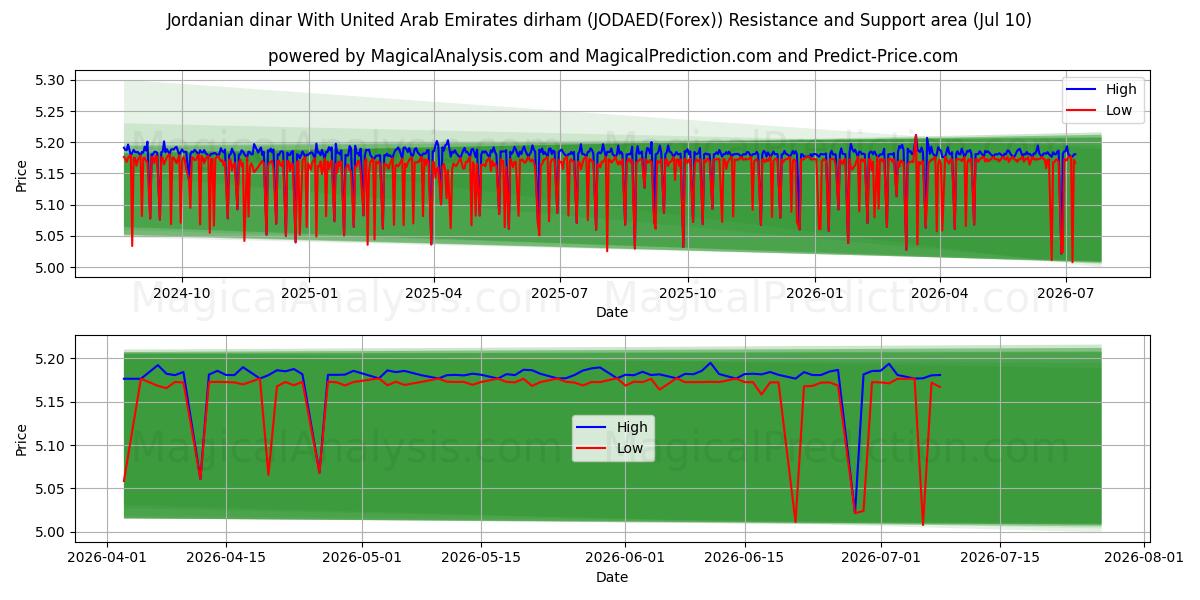
Task: Select 5.15 price tick in the 2024–2026 chart
Action: (50, 174)
